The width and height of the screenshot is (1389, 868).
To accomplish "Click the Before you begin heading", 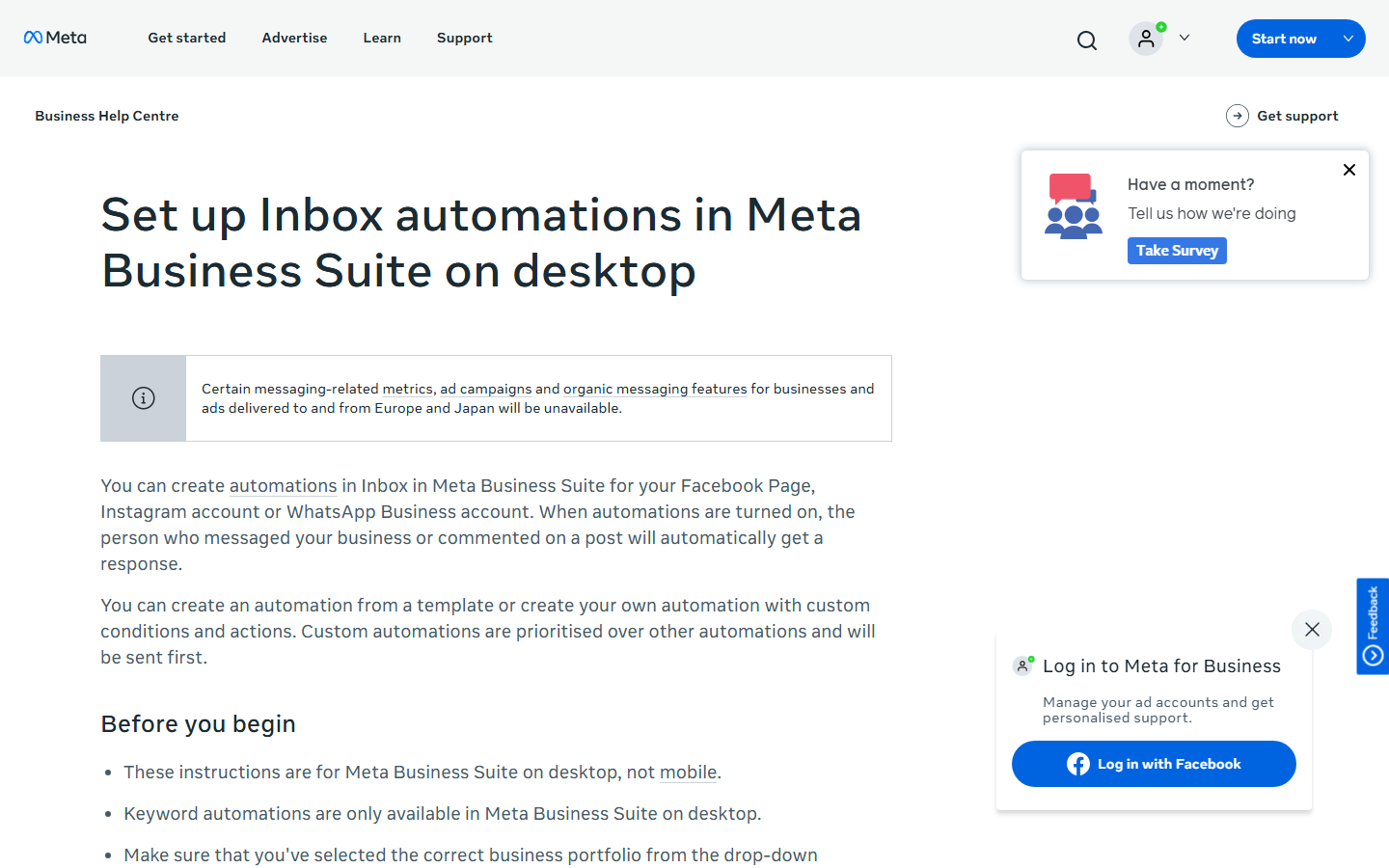I will [x=199, y=724].
